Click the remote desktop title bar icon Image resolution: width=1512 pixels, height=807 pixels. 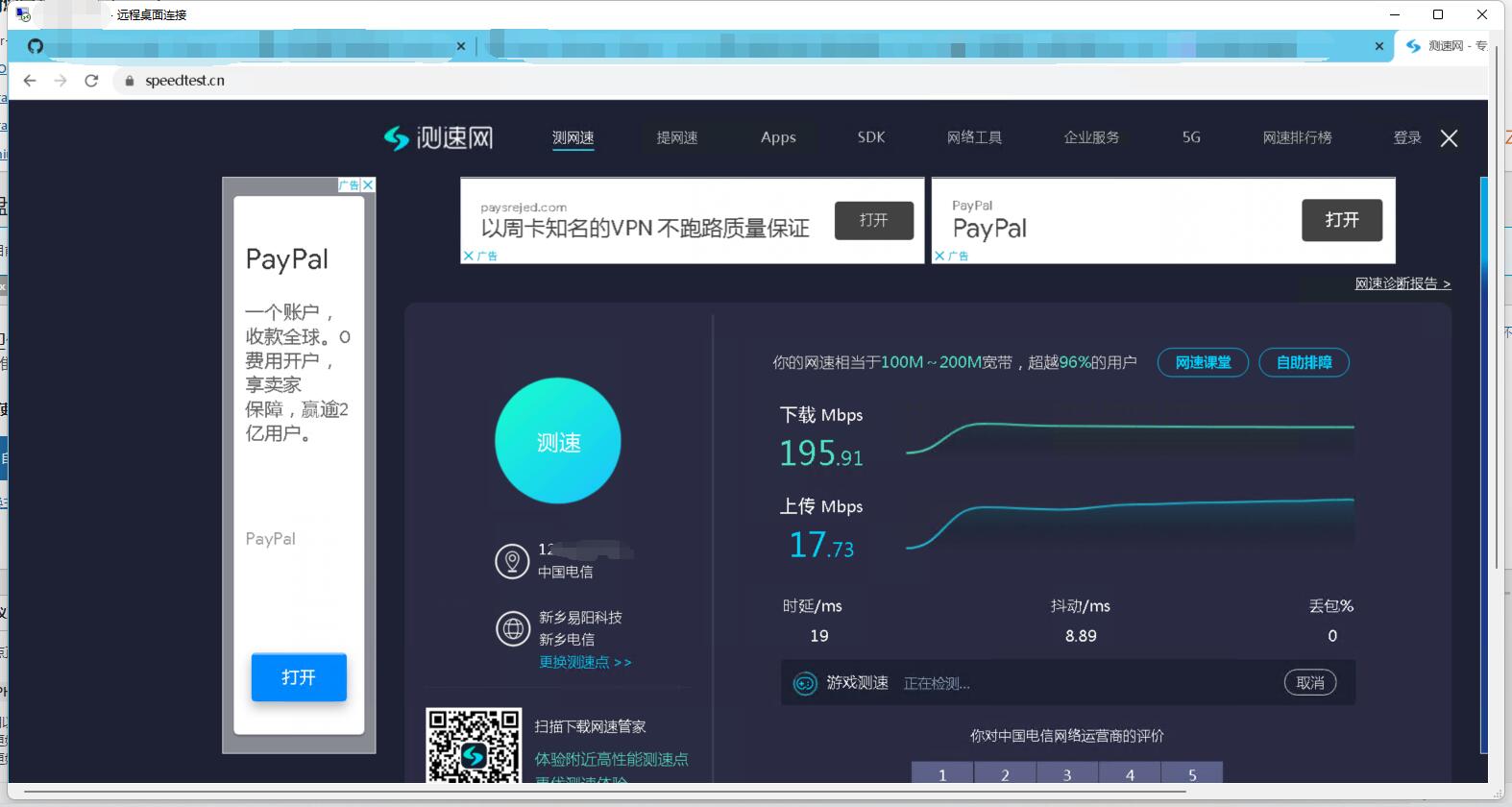23,14
